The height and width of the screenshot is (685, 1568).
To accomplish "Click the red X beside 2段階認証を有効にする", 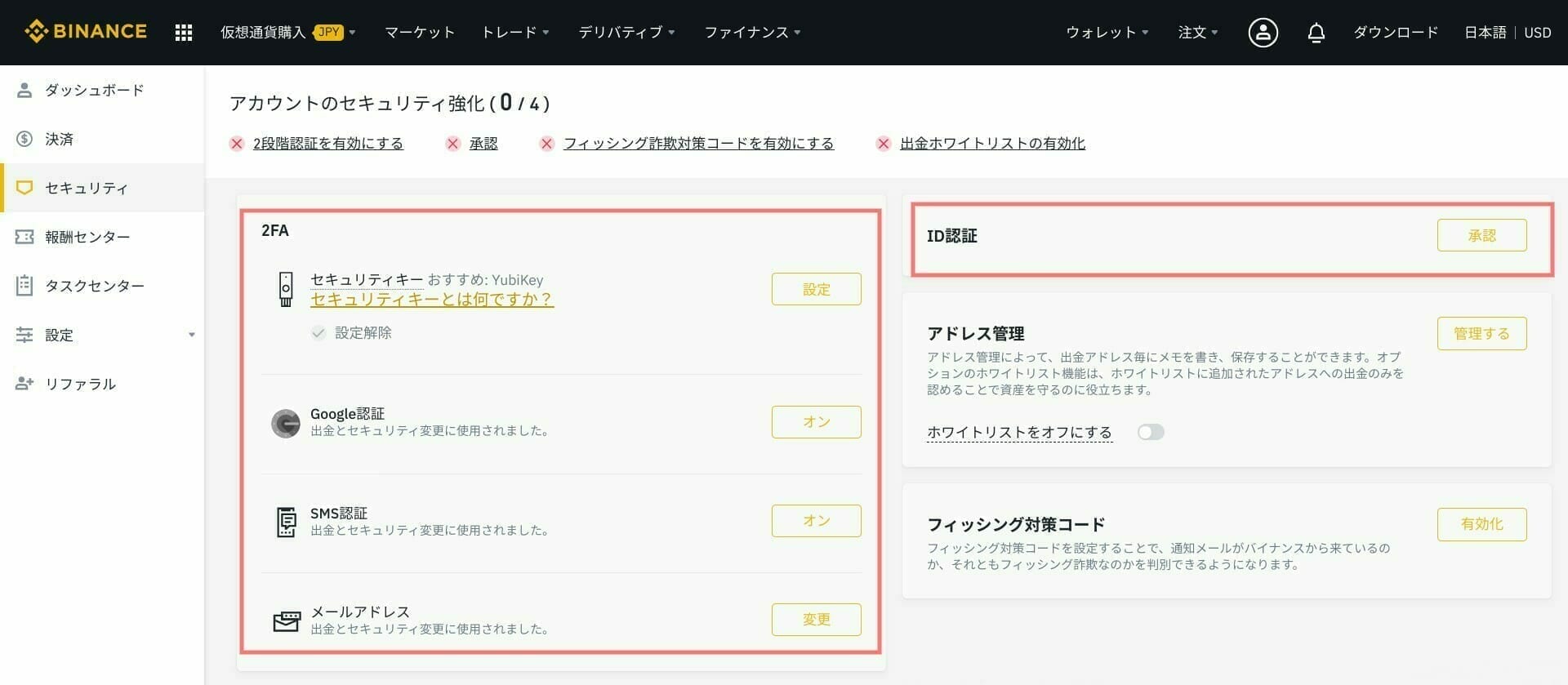I will click(237, 144).
